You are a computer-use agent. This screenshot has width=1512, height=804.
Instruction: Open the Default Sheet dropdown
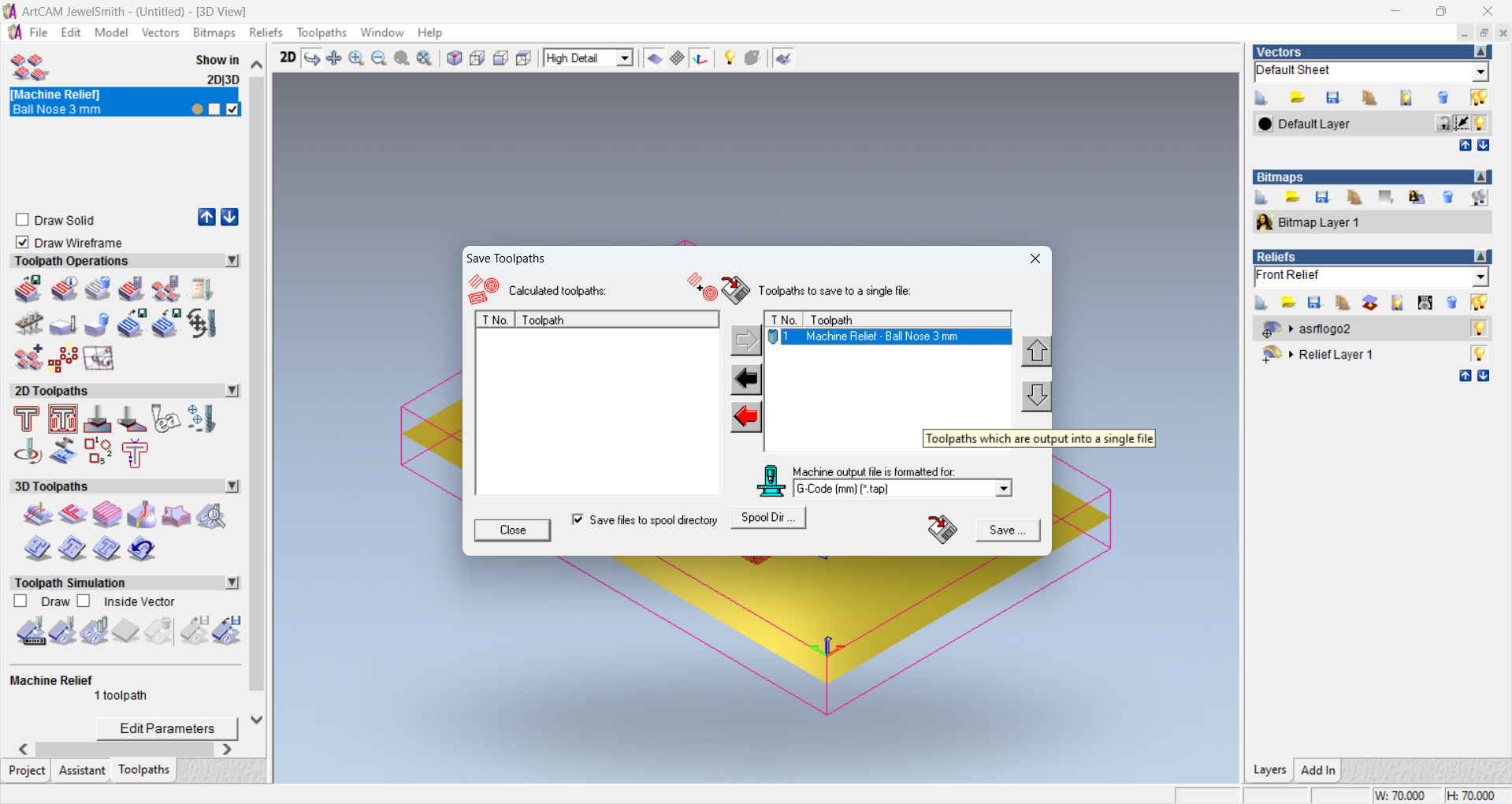click(x=1480, y=71)
